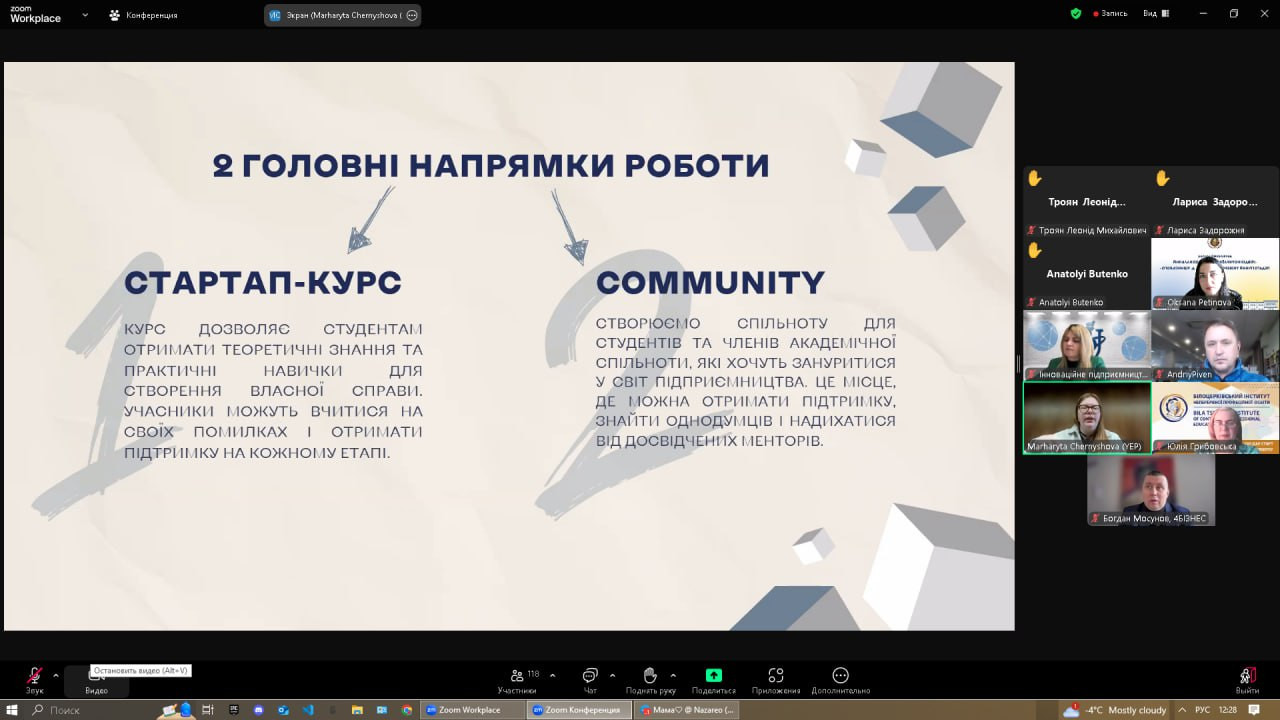Select Oksana Petinova video tile
Image resolution: width=1280 pixels, height=720 pixels.
(x=1215, y=273)
